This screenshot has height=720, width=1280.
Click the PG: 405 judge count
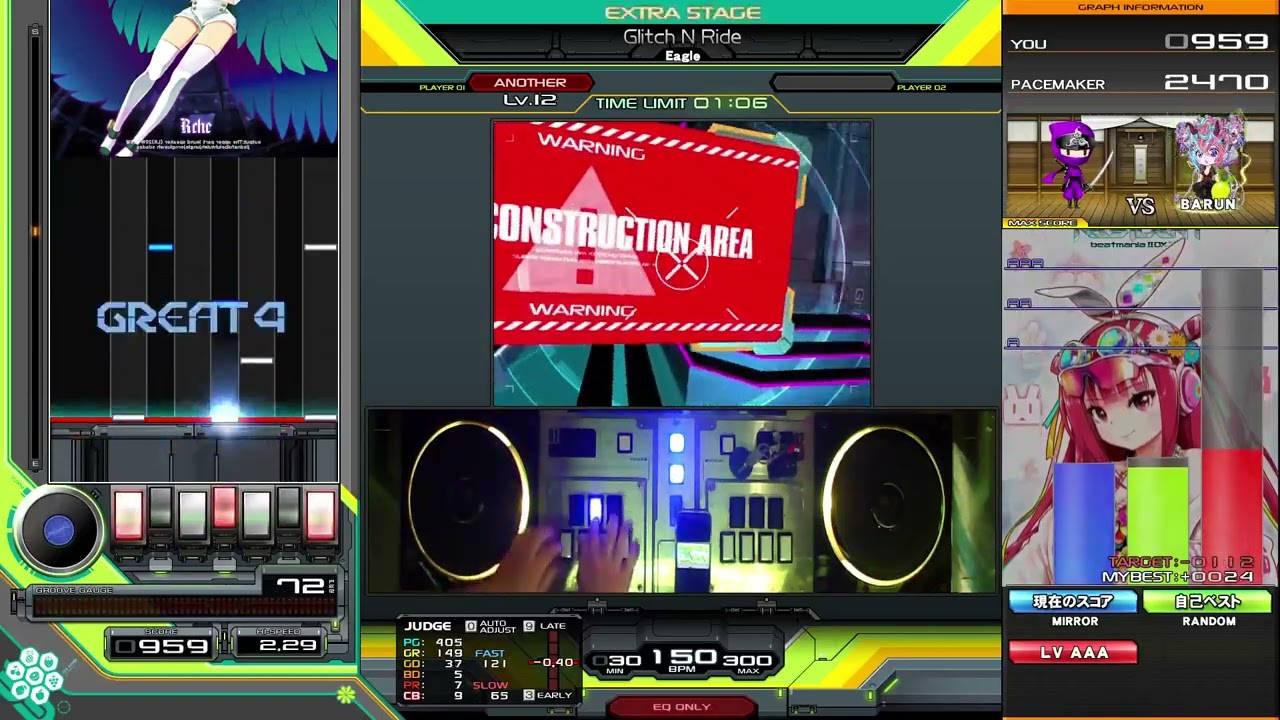click(433, 643)
